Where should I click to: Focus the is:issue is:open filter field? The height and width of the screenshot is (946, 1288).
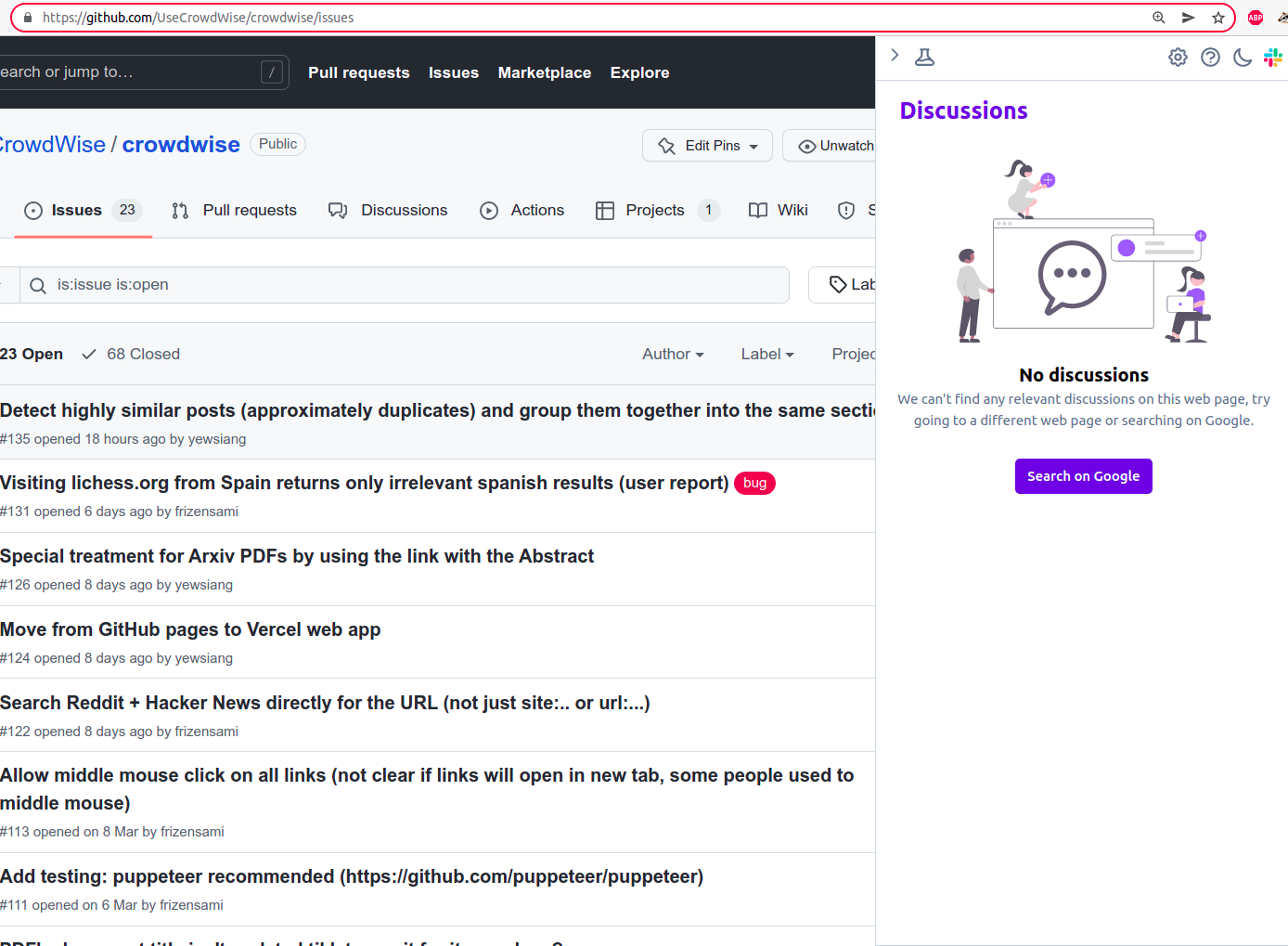405,285
